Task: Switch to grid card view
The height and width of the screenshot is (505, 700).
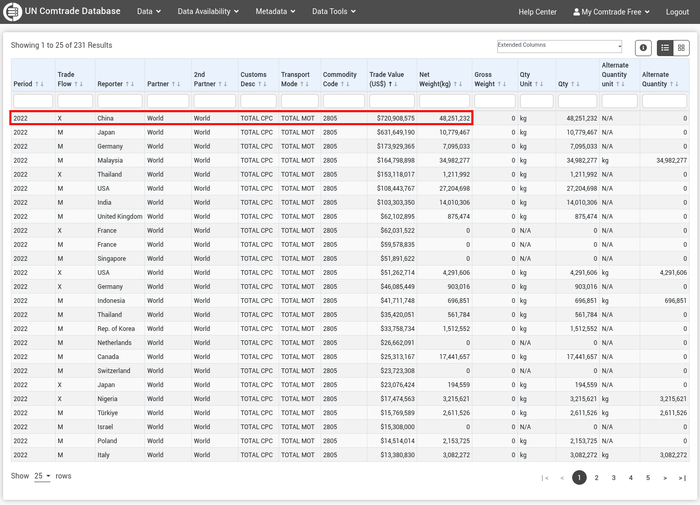Action: point(681,48)
